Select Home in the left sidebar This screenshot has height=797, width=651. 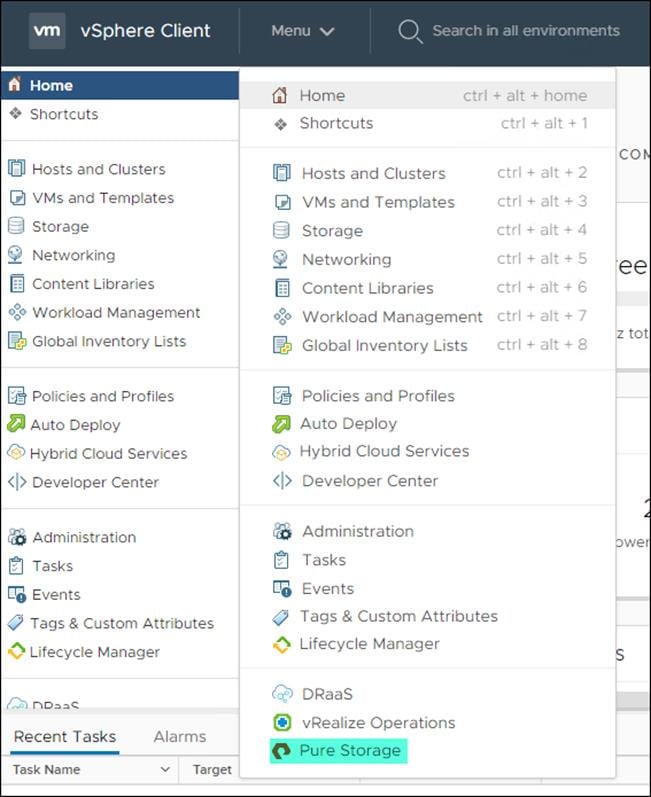pos(120,85)
